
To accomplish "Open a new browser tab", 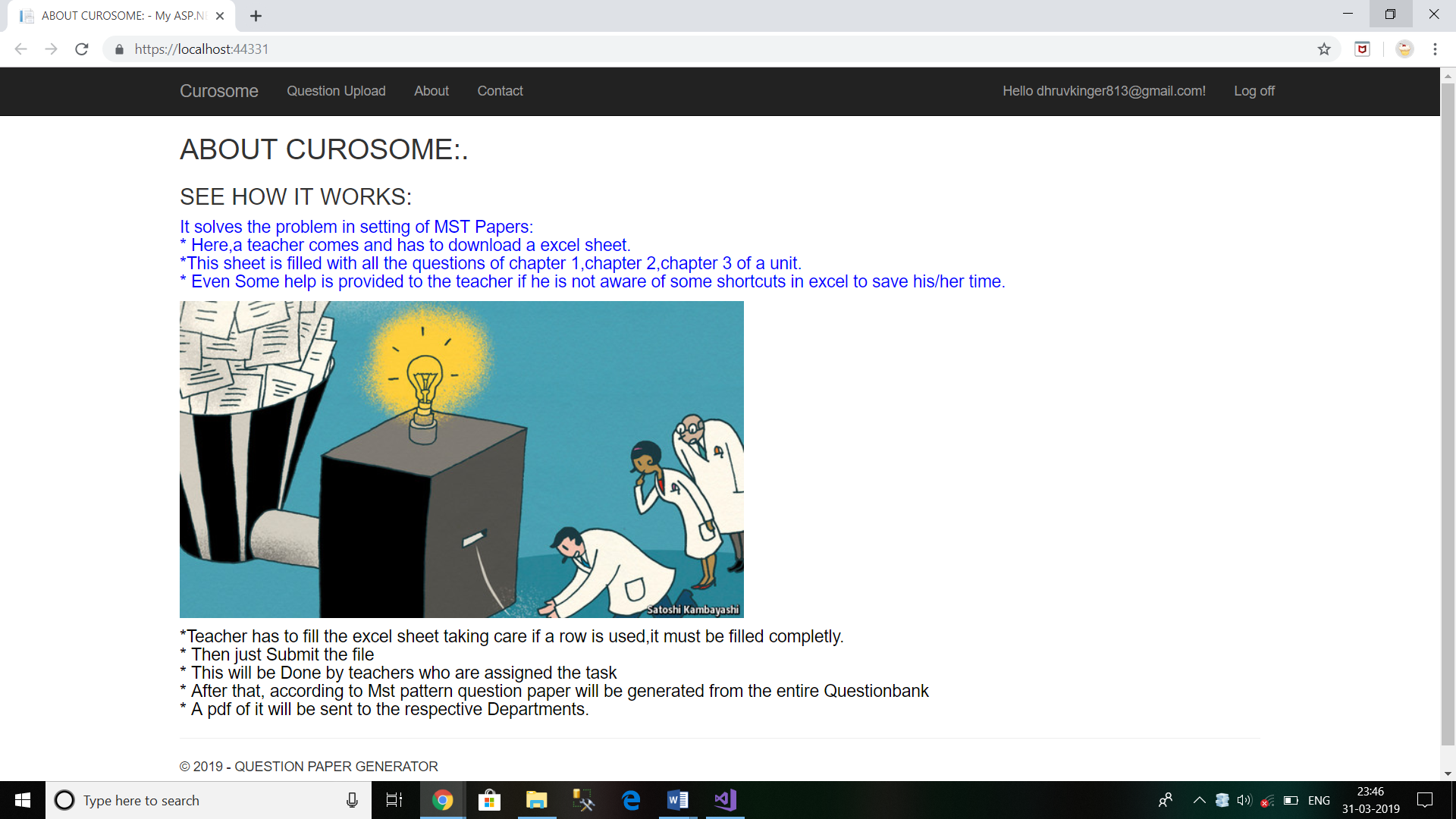I will click(x=255, y=15).
